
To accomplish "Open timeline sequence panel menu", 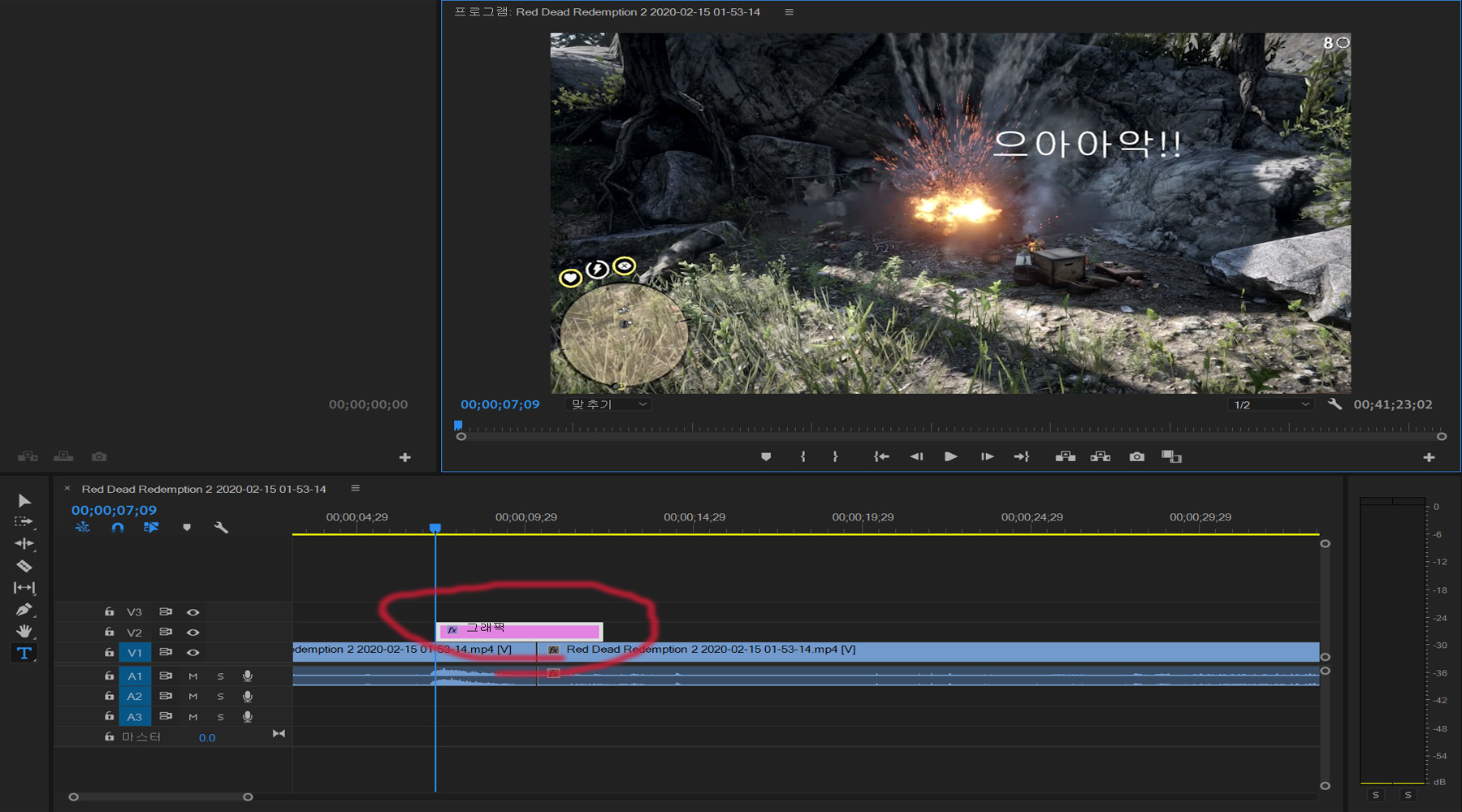I will [x=355, y=488].
